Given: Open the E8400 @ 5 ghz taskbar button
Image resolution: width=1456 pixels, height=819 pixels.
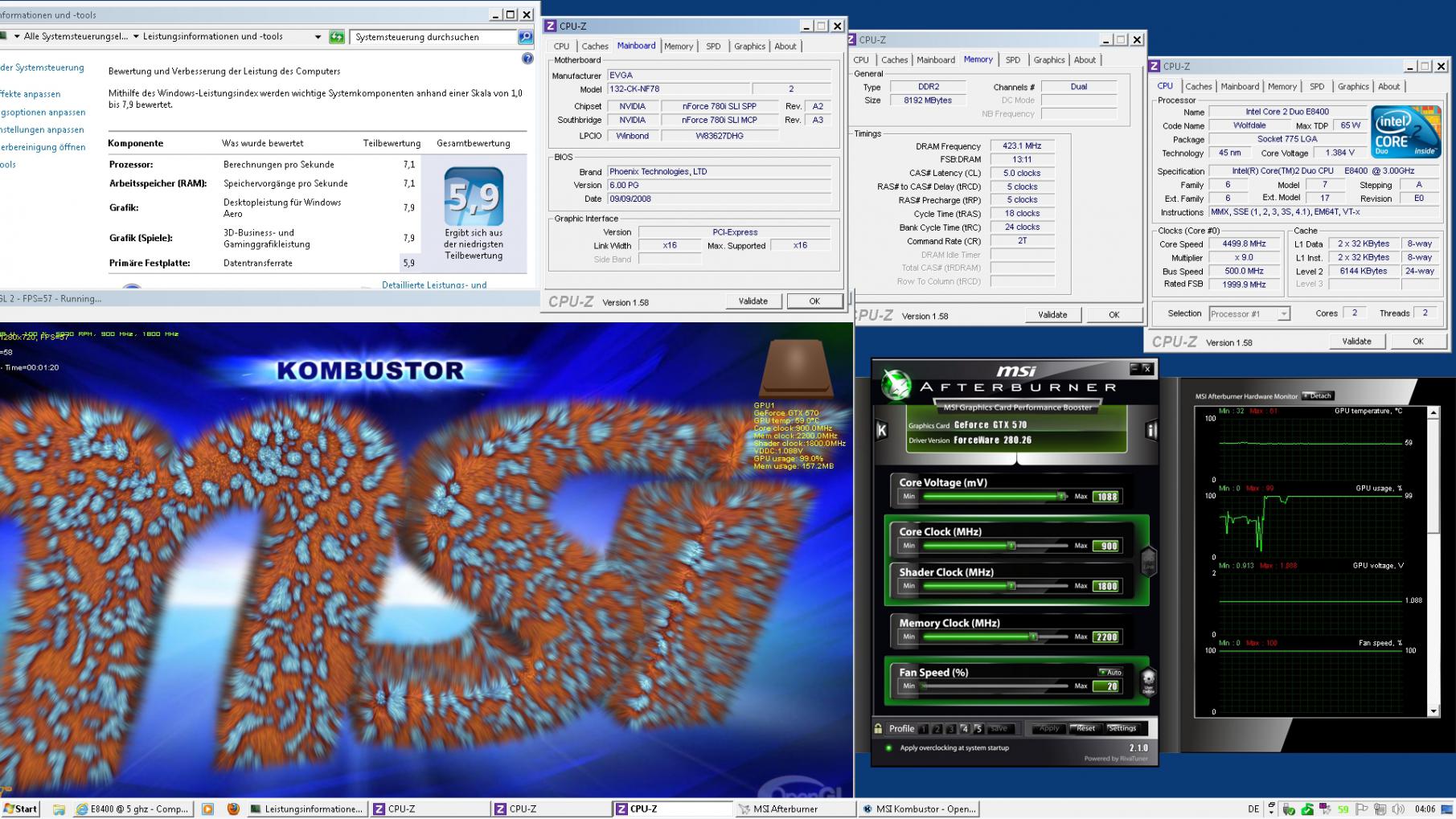Looking at the screenshot, I should [132, 809].
